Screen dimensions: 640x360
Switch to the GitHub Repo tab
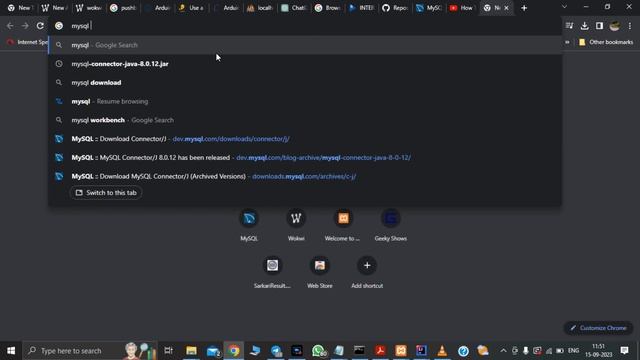pyautogui.click(x=395, y=8)
